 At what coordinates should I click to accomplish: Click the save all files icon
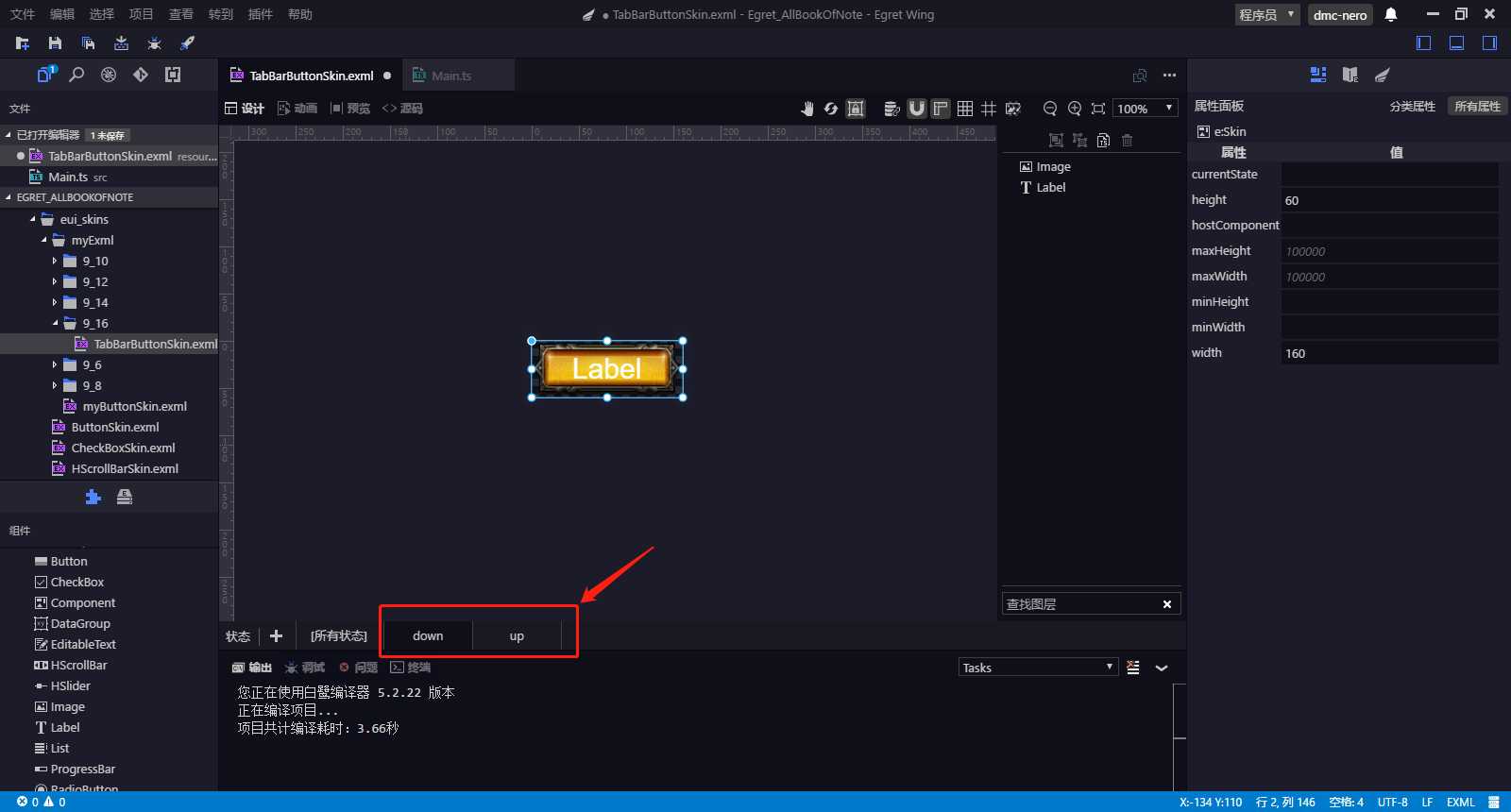(88, 43)
